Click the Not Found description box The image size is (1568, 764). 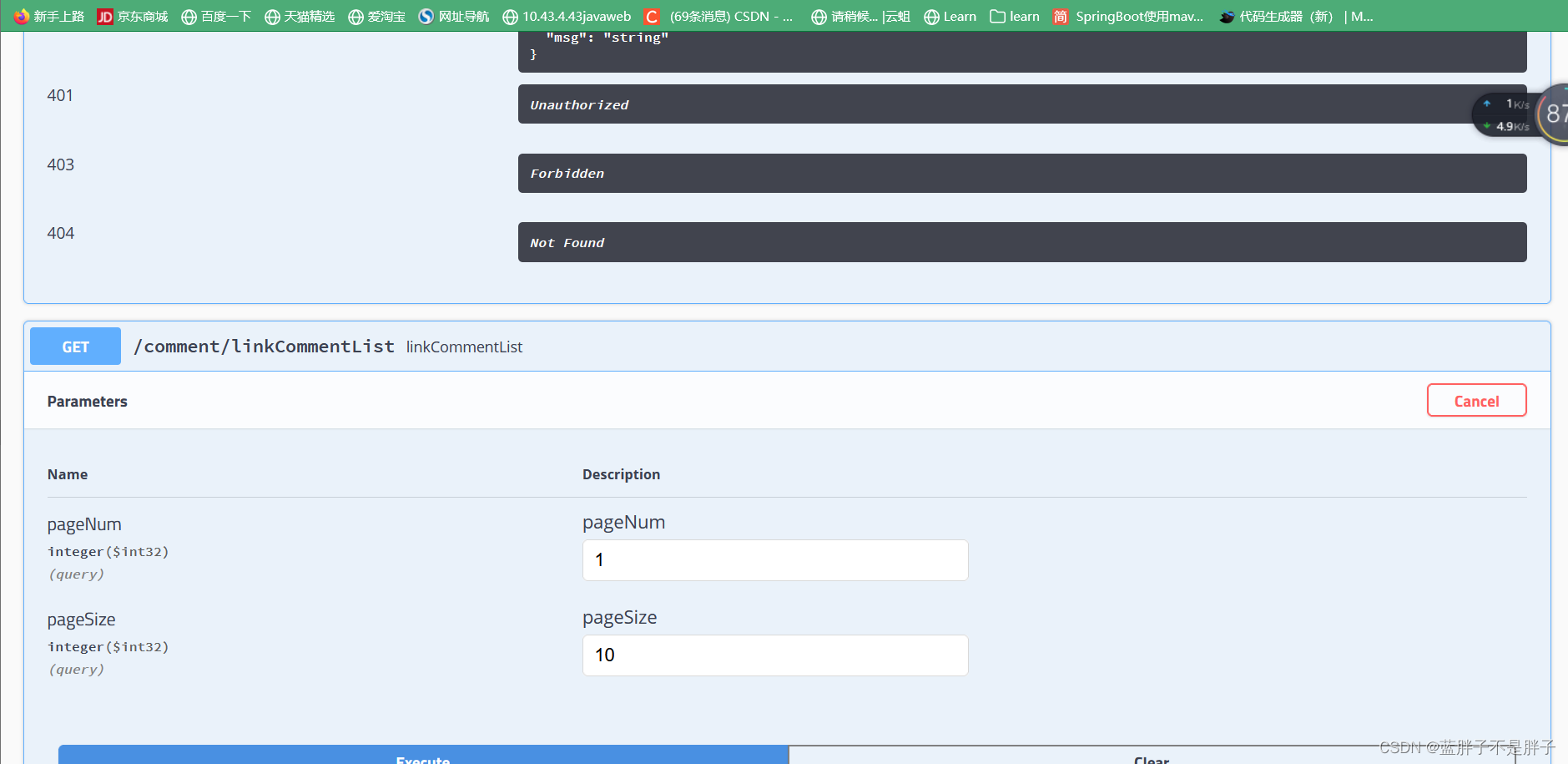(x=1022, y=242)
